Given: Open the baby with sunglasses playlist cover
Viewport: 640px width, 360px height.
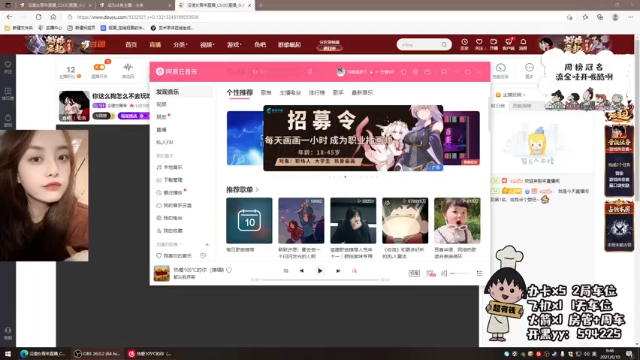Looking at the screenshot, I should [x=457, y=221].
